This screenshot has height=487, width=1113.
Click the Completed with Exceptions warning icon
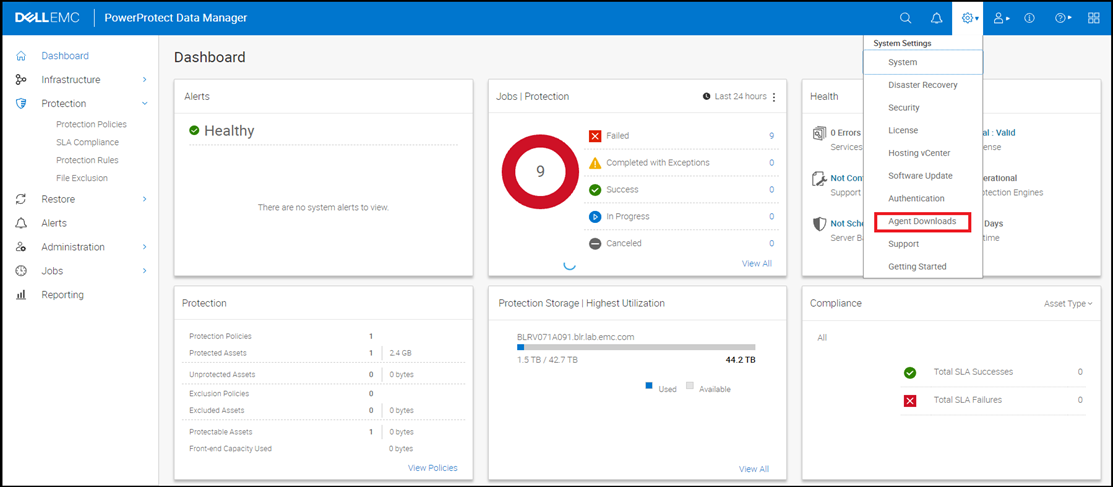pyautogui.click(x=595, y=163)
